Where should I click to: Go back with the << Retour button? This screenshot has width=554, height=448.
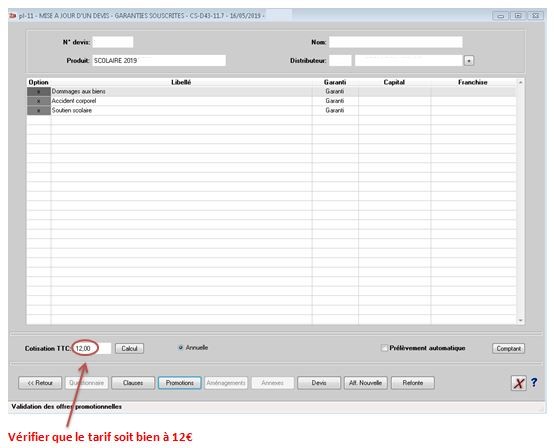click(40, 383)
